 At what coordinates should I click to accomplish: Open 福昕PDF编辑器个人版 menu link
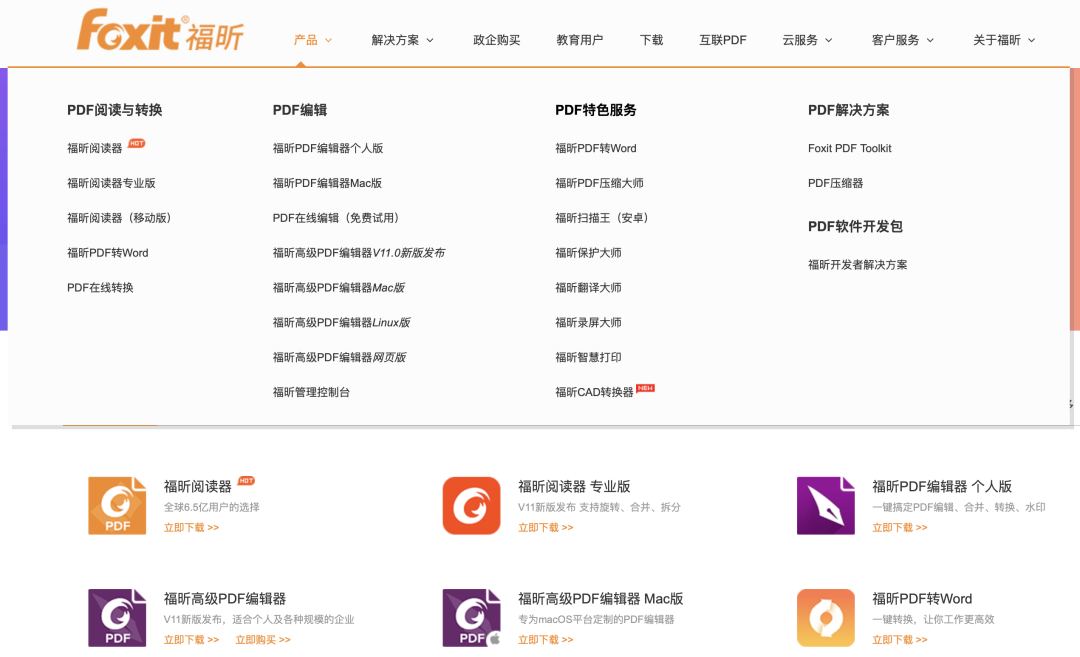(328, 148)
